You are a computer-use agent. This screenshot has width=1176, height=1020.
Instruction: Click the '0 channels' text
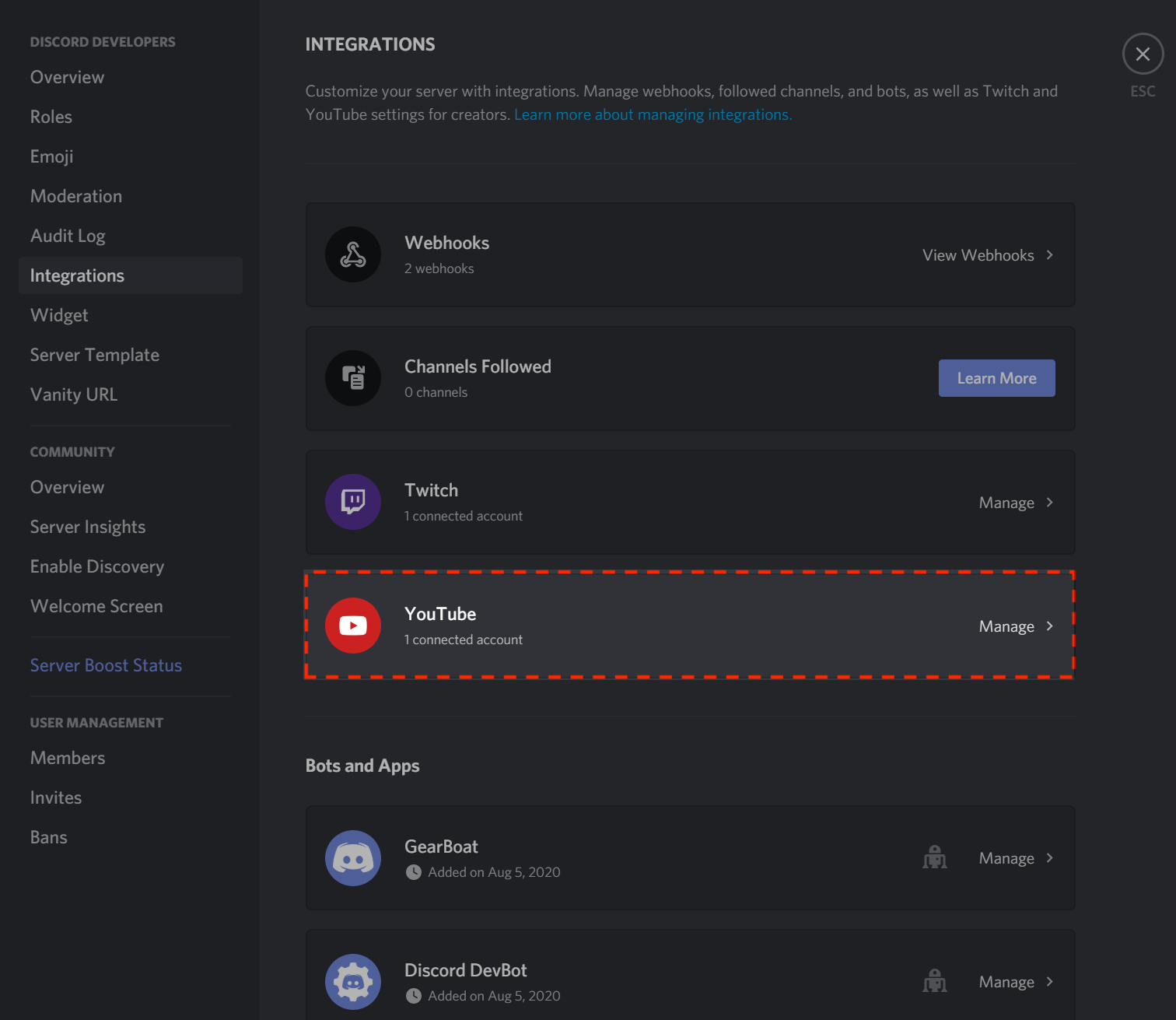coord(436,392)
